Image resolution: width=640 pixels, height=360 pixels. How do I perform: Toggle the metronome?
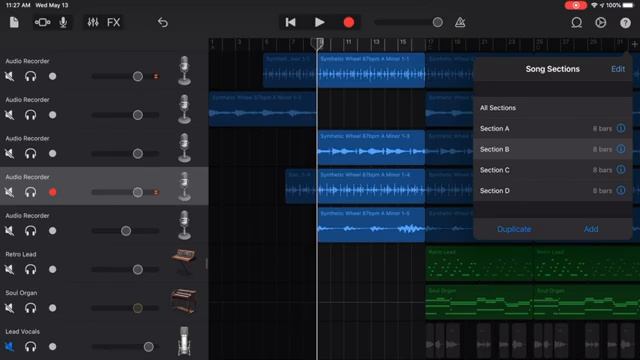pos(460,22)
